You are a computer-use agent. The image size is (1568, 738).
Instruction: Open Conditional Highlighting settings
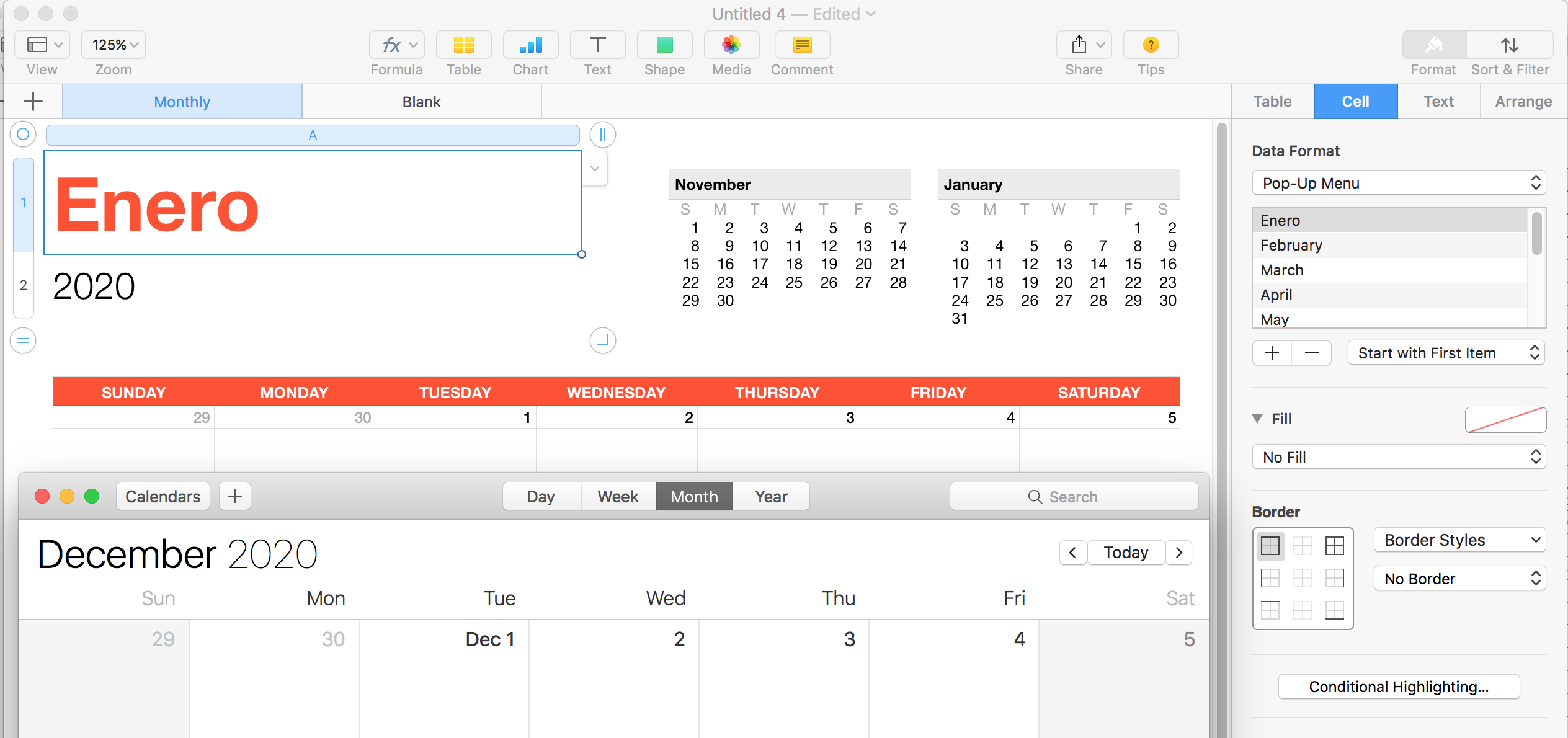(1399, 687)
